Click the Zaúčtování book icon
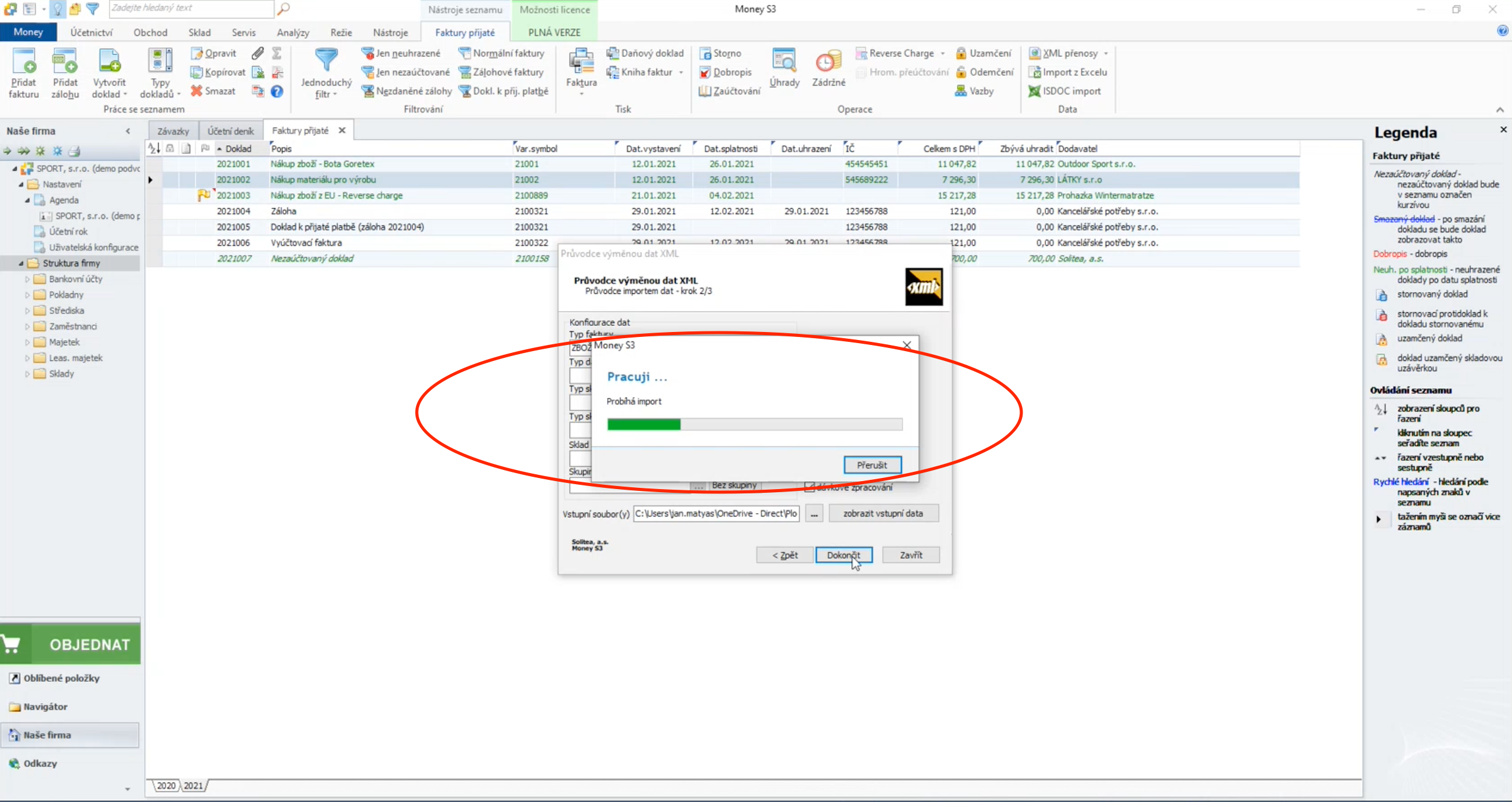Viewport: 1512px width, 802px height. 706,91
